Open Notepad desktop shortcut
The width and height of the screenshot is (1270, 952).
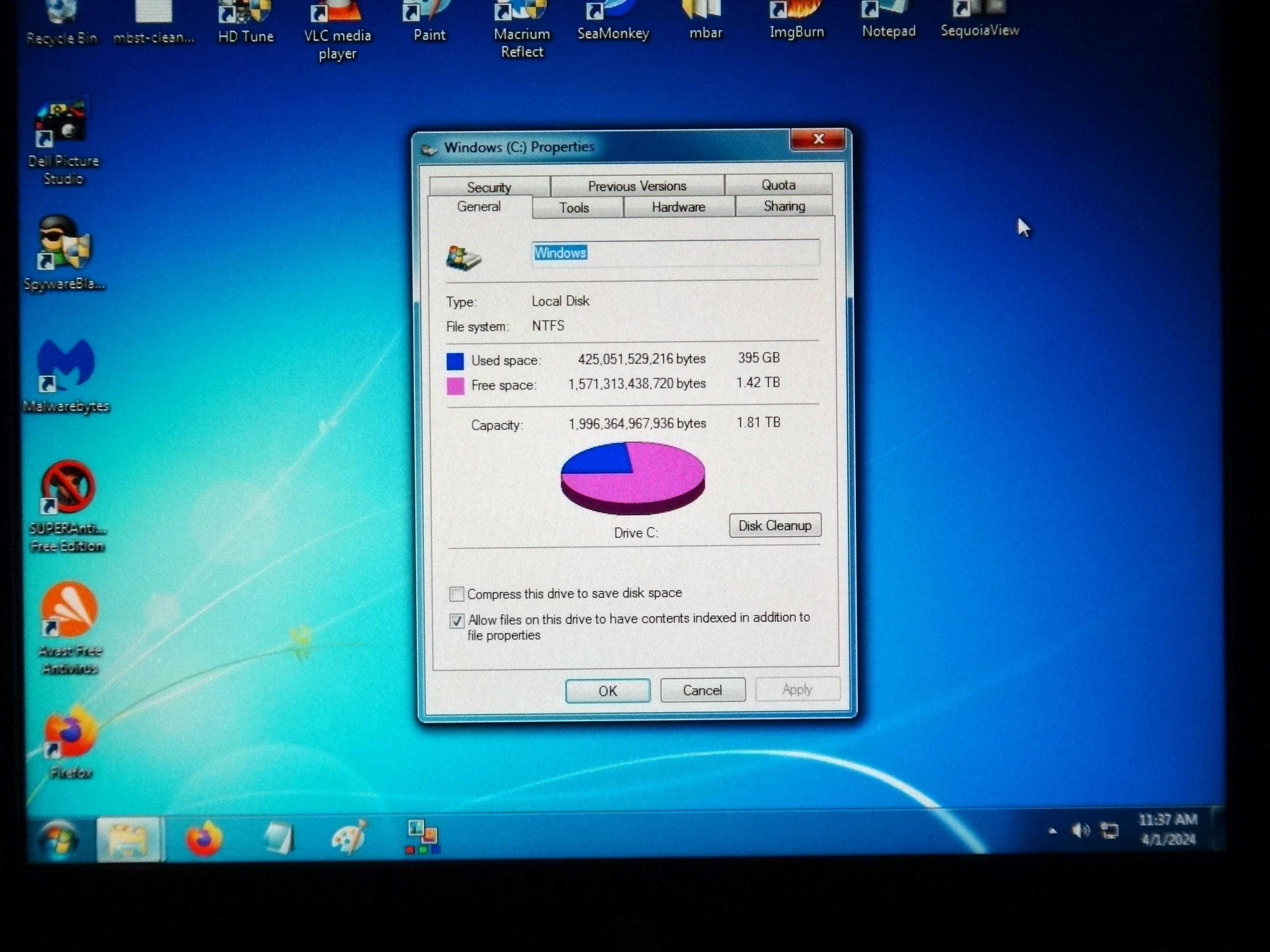[x=888, y=19]
